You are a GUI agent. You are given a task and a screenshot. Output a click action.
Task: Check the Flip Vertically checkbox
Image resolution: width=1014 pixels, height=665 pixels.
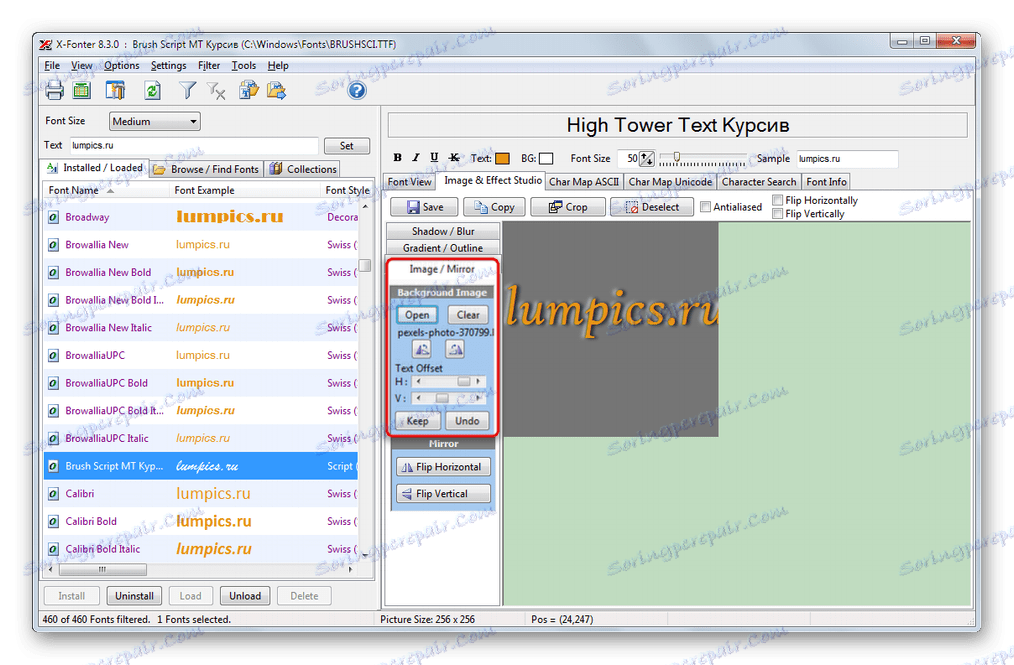(x=778, y=213)
